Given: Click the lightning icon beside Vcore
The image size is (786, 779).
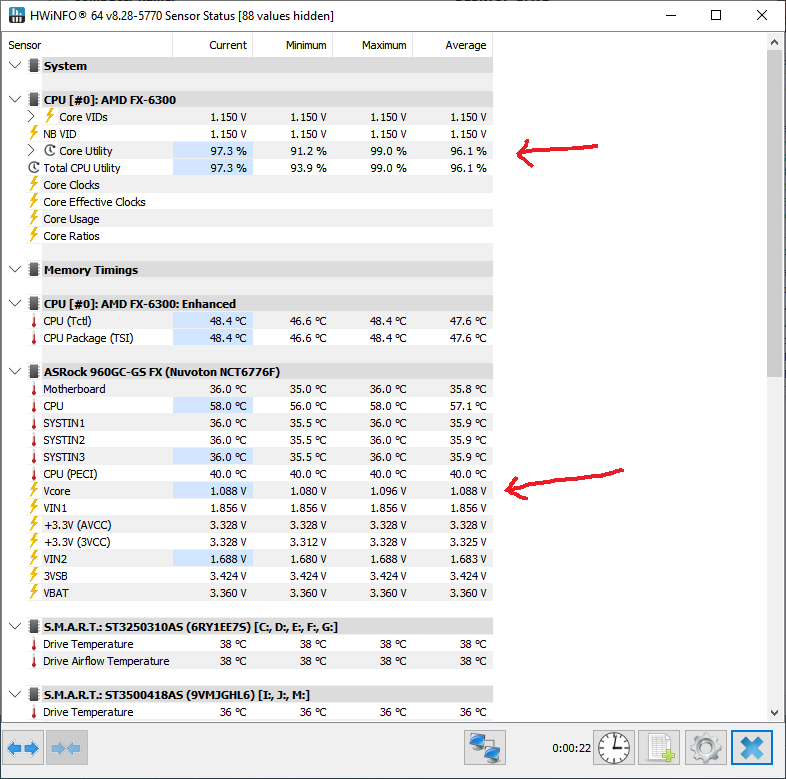Looking at the screenshot, I should coord(34,490).
